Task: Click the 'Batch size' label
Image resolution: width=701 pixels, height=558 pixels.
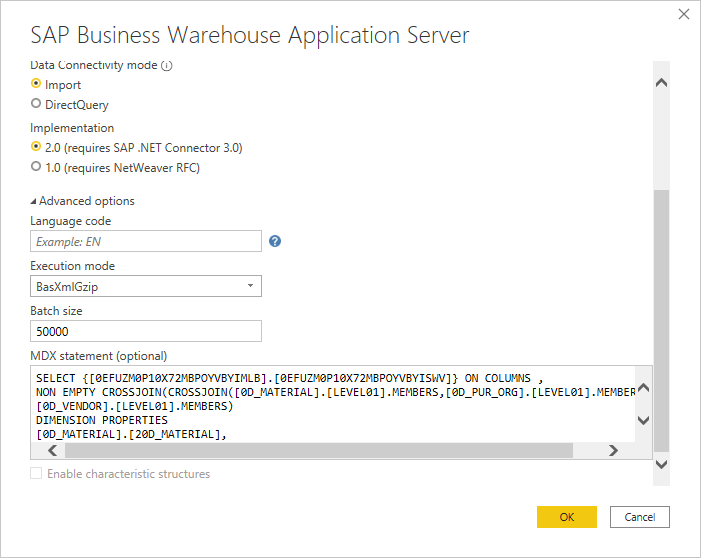Action: pos(56,311)
